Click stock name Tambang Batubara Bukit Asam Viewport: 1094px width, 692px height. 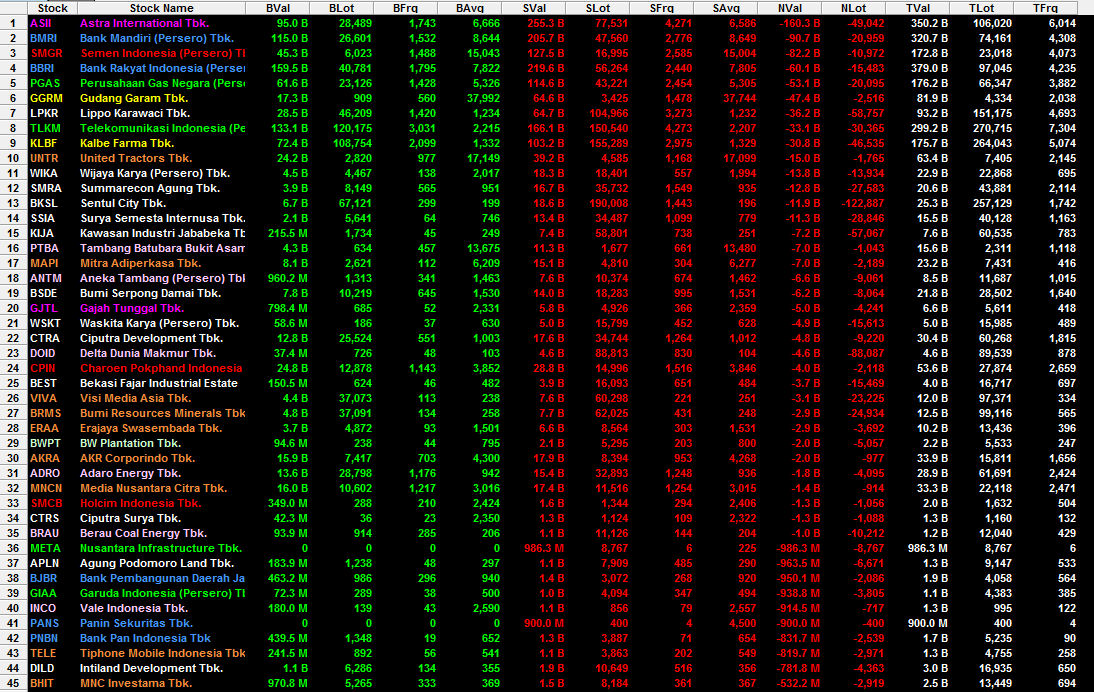tap(163, 248)
